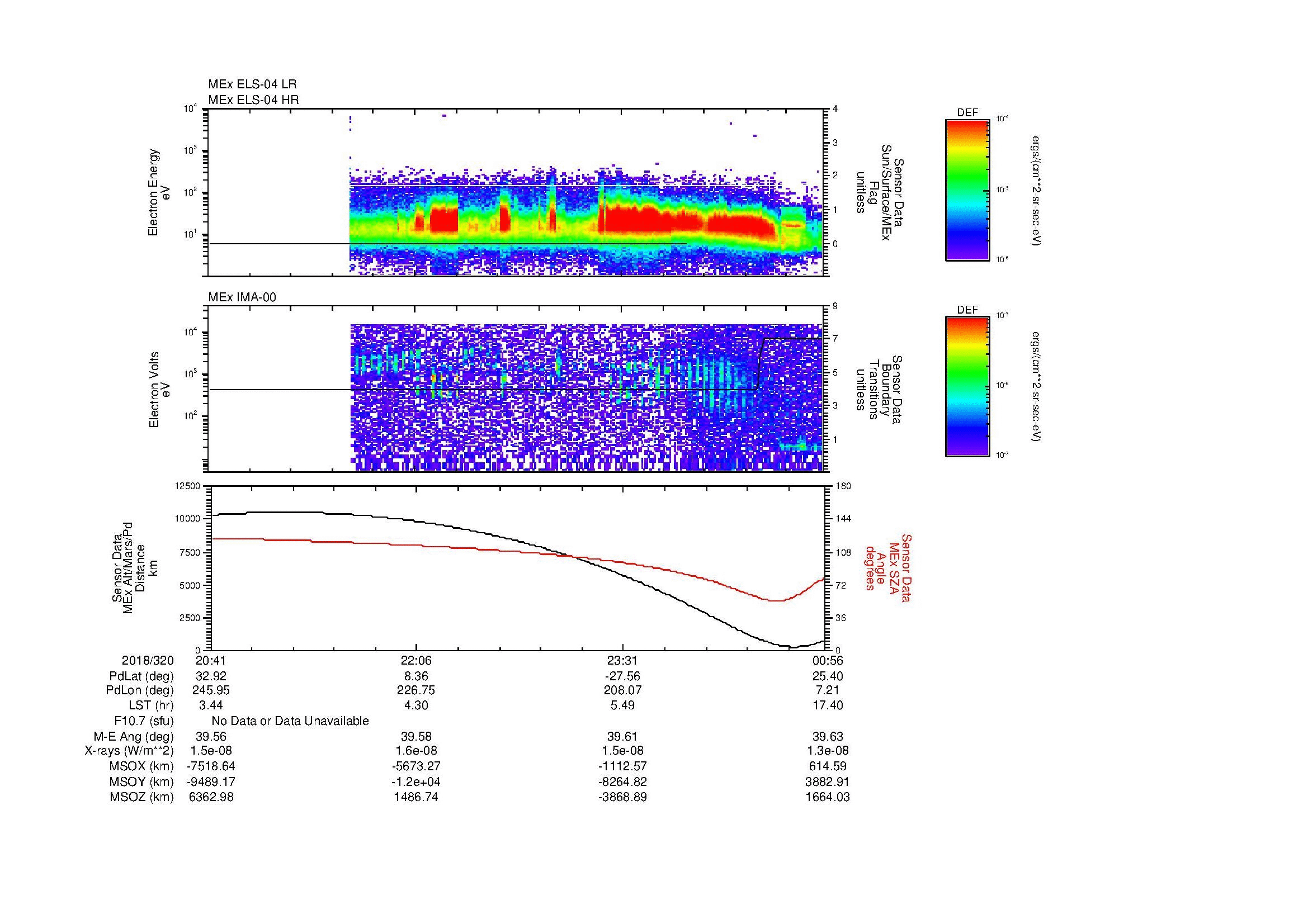Image resolution: width=1308 pixels, height=924 pixels.
Task: Click the MSOZ value '-3868.89'
Action: [622, 797]
